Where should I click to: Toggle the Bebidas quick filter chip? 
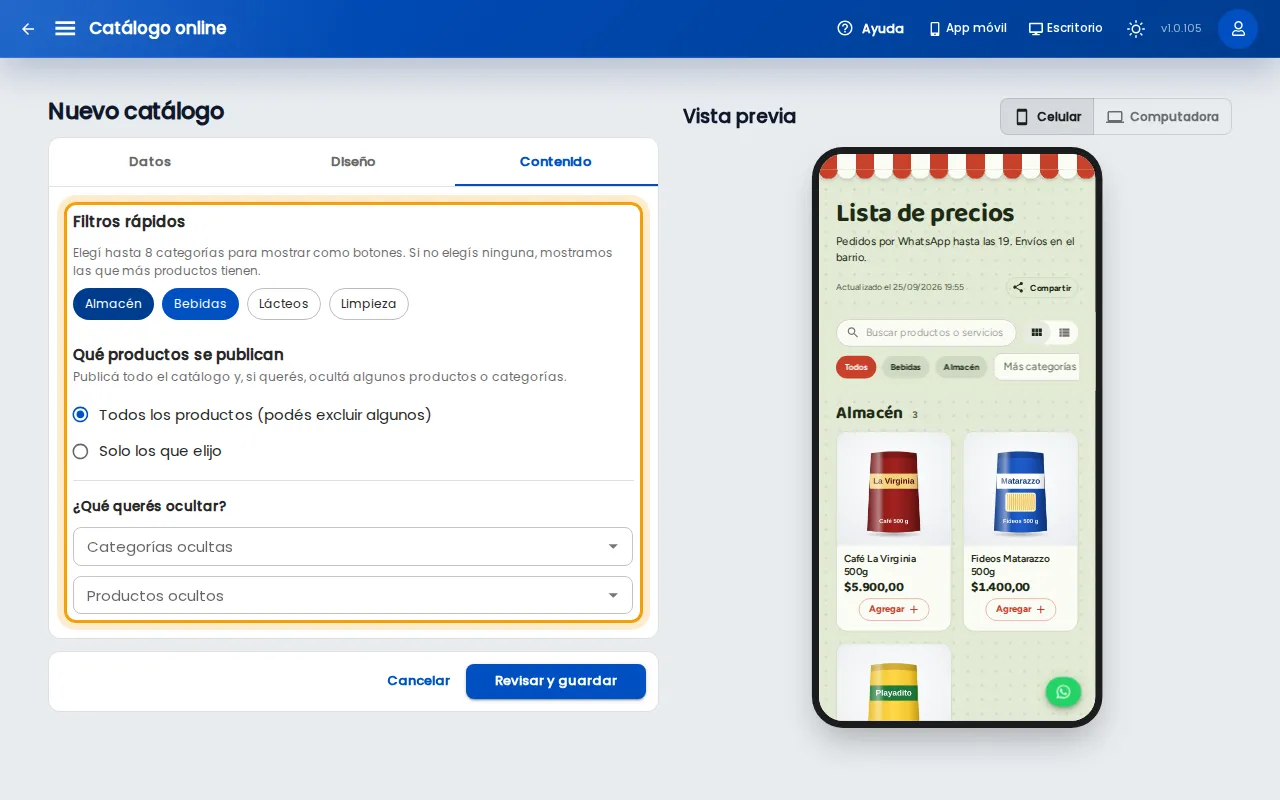200,304
